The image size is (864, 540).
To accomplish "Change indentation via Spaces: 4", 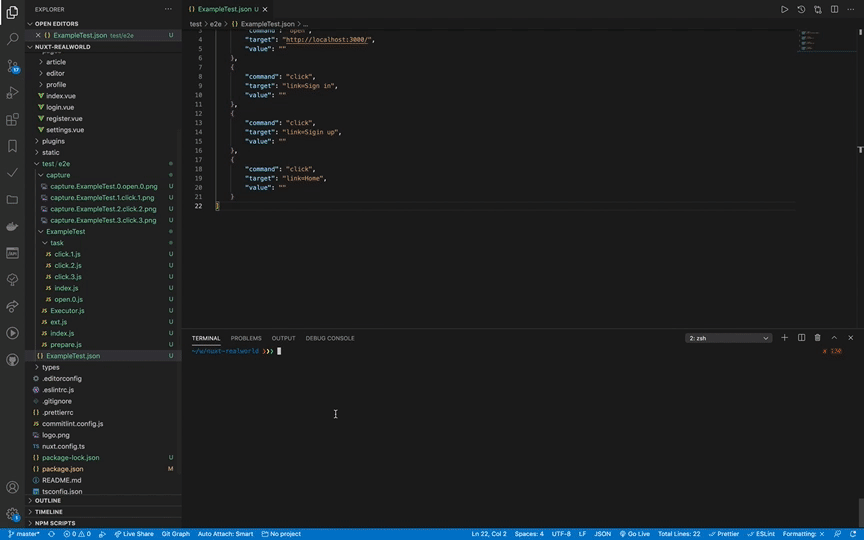I will (529, 534).
